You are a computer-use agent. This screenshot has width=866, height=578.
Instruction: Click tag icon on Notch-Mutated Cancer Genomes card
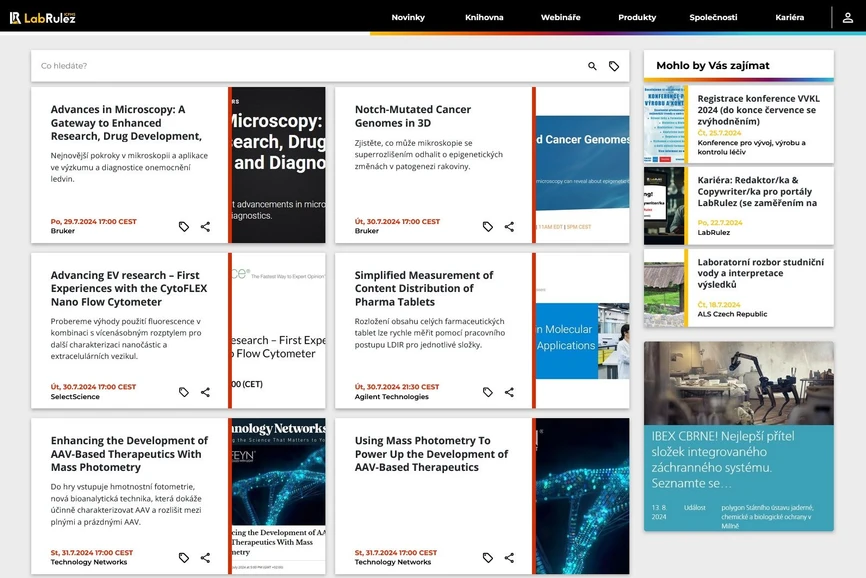point(488,226)
